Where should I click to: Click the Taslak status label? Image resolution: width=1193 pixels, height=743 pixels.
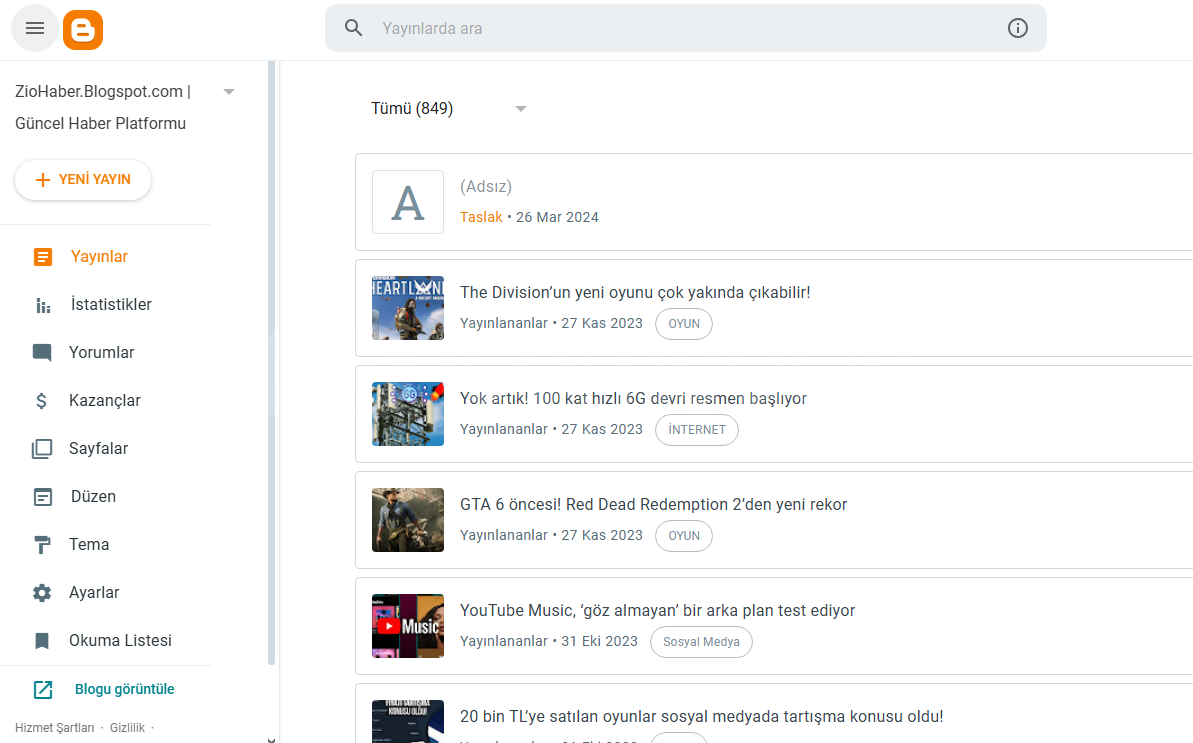(x=481, y=218)
